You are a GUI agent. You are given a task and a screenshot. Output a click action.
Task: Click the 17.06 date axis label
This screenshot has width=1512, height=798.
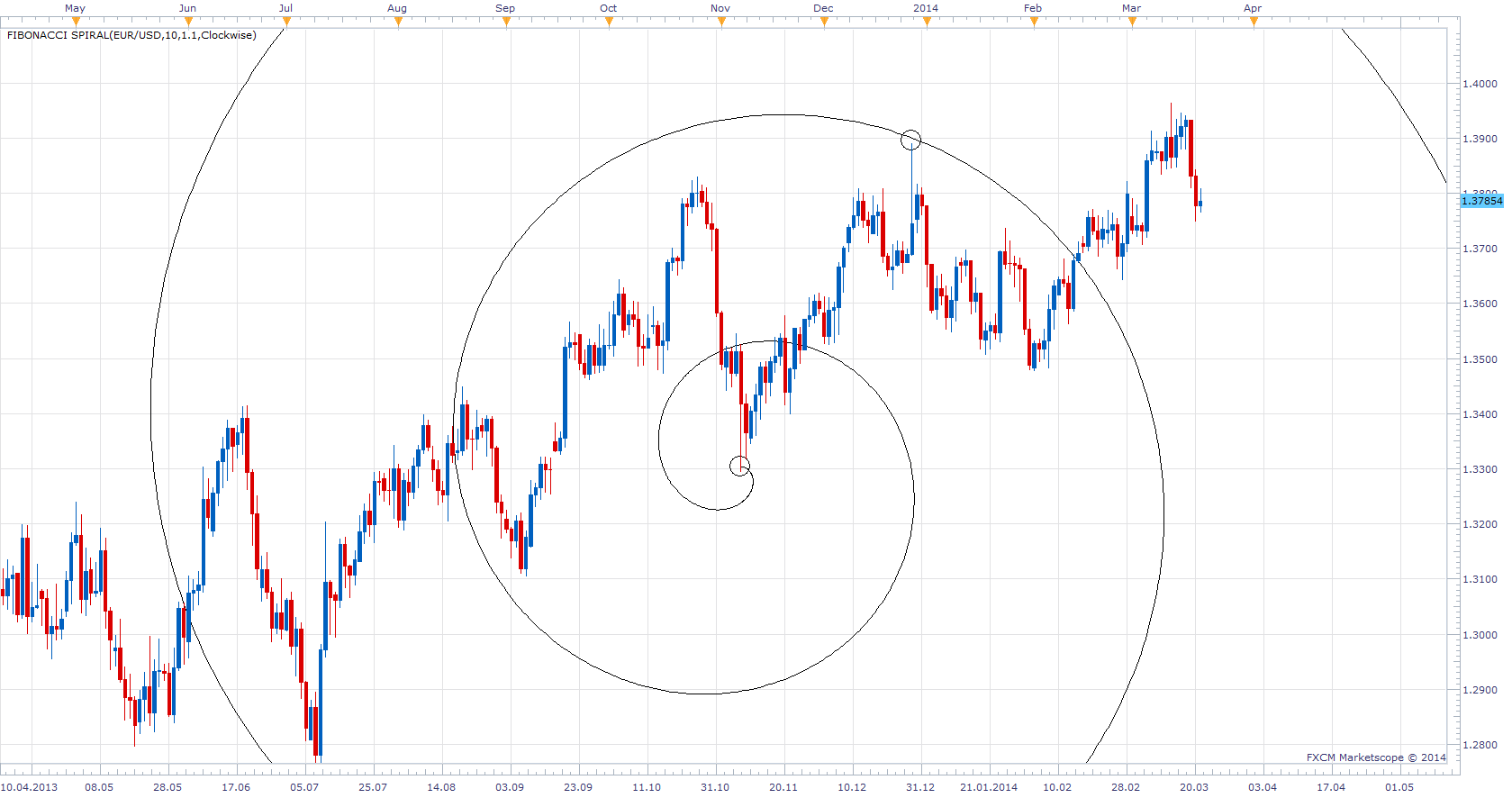click(x=236, y=787)
